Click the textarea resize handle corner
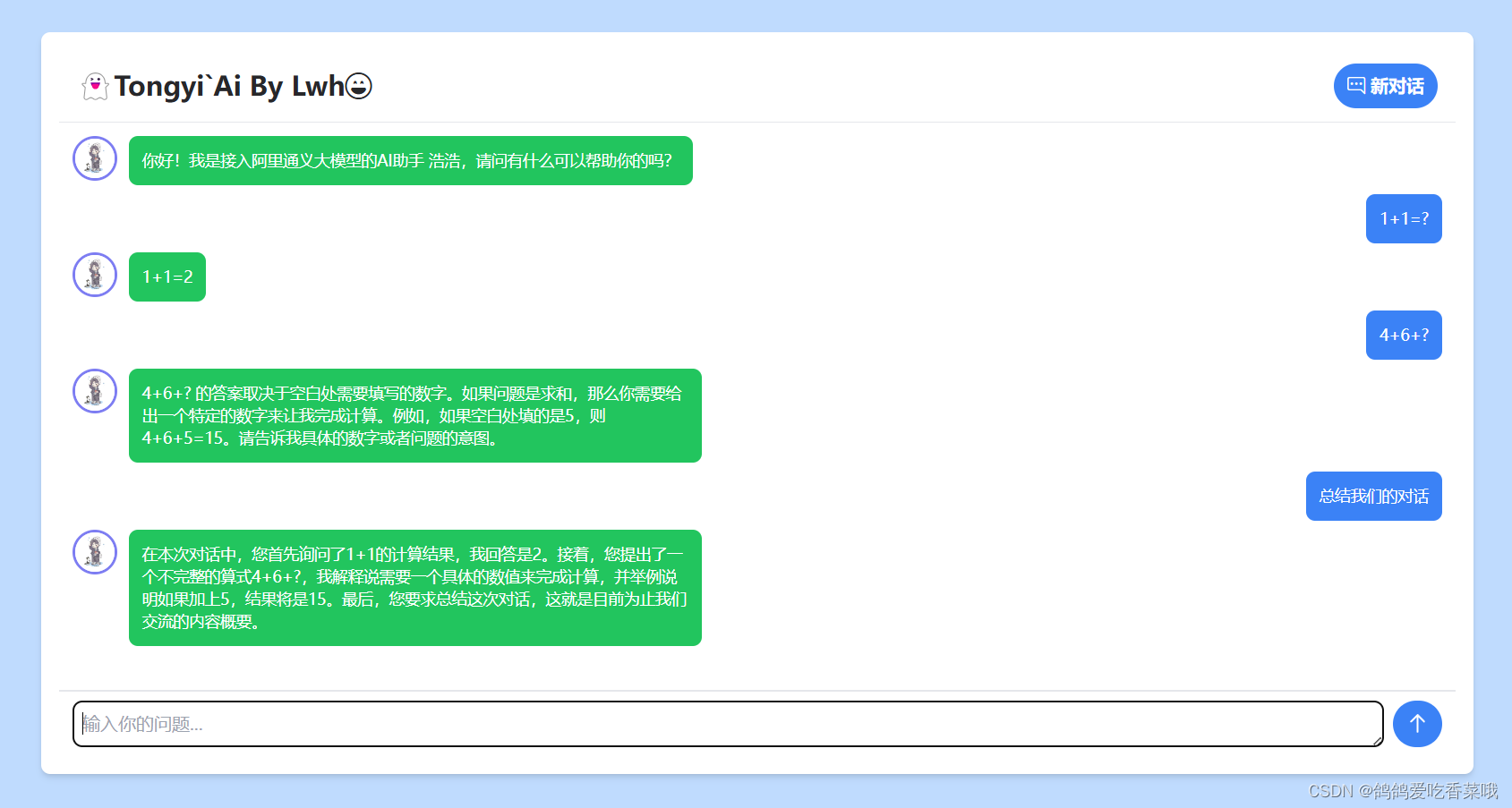 coord(1377,740)
